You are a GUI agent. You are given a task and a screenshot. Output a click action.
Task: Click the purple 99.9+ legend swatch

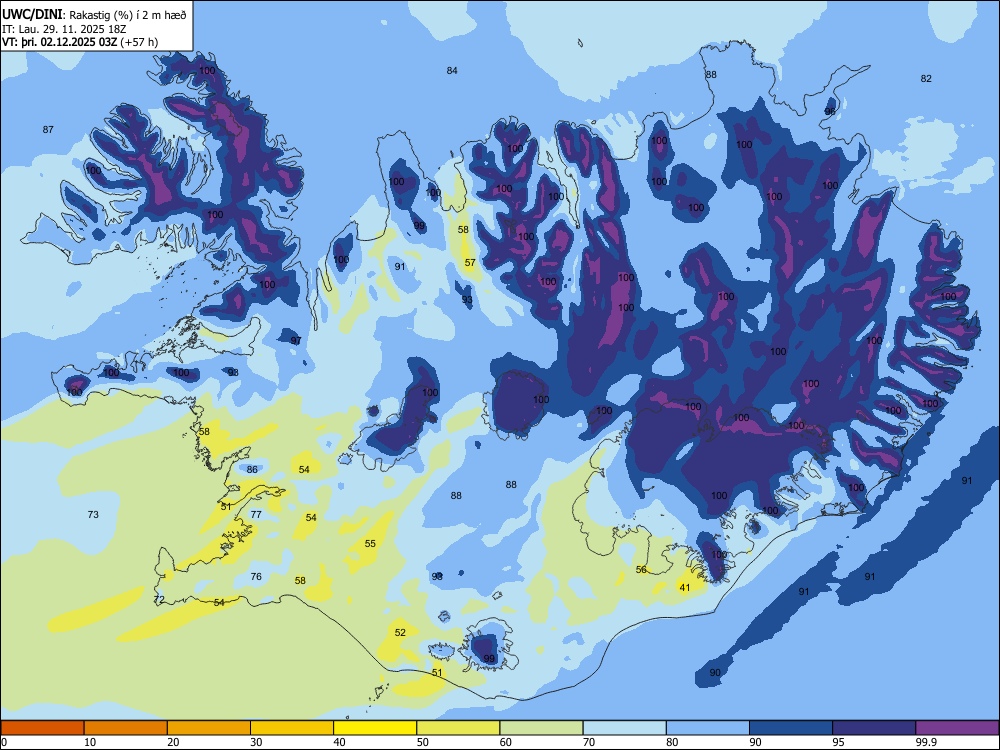point(957,728)
